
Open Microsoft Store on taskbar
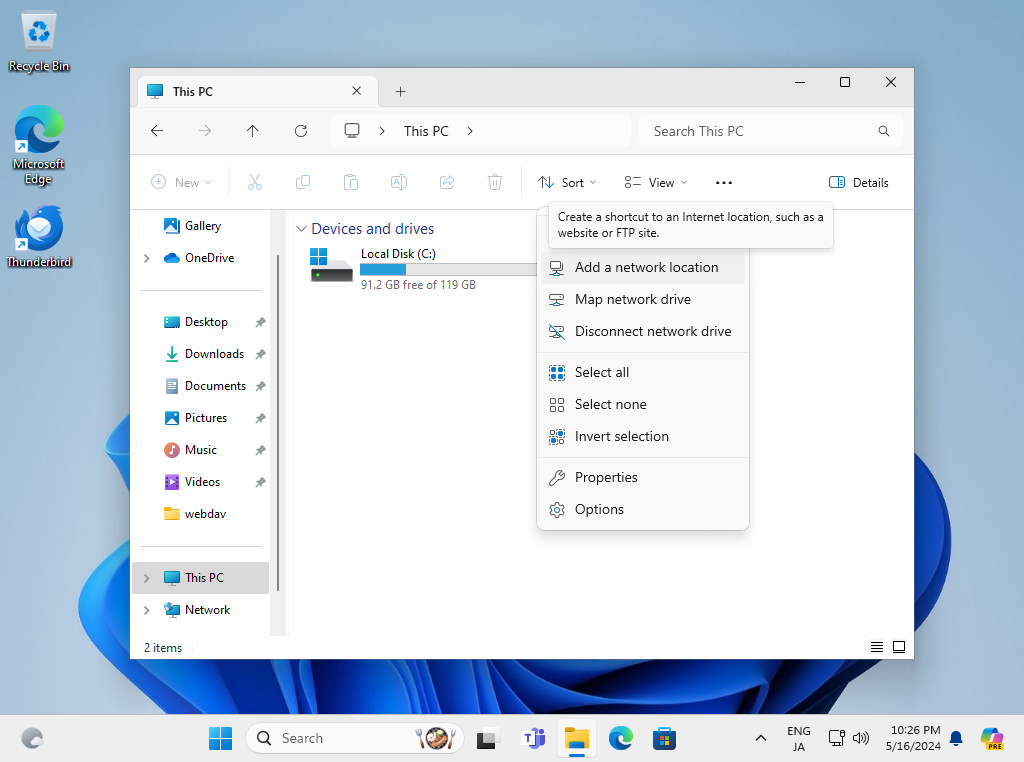(x=664, y=738)
